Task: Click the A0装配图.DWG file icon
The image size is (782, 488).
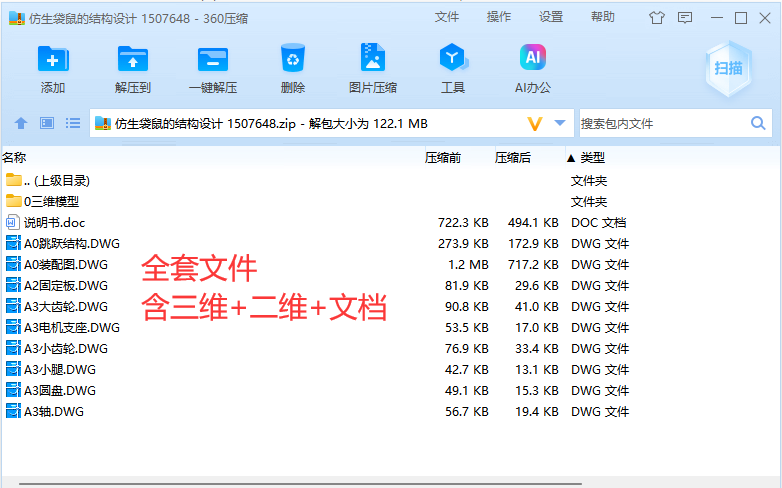Action: 13,264
